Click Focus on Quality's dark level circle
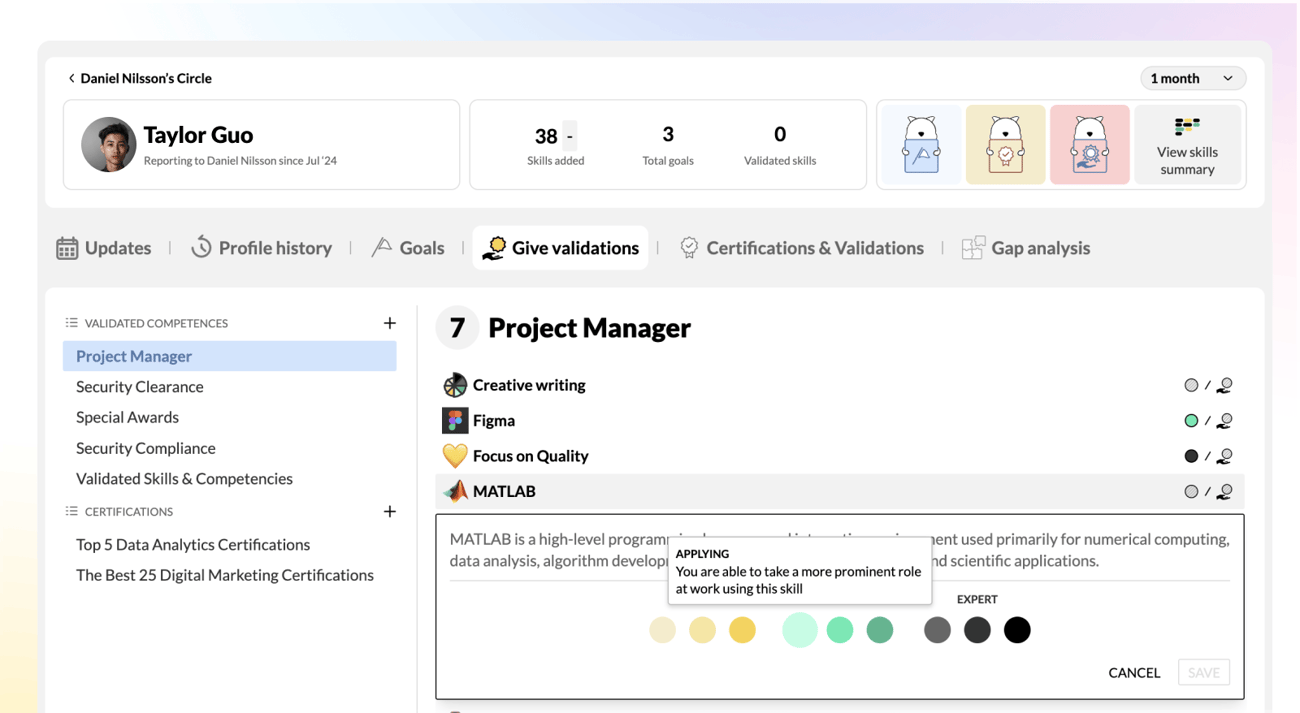 pyautogui.click(x=1191, y=456)
